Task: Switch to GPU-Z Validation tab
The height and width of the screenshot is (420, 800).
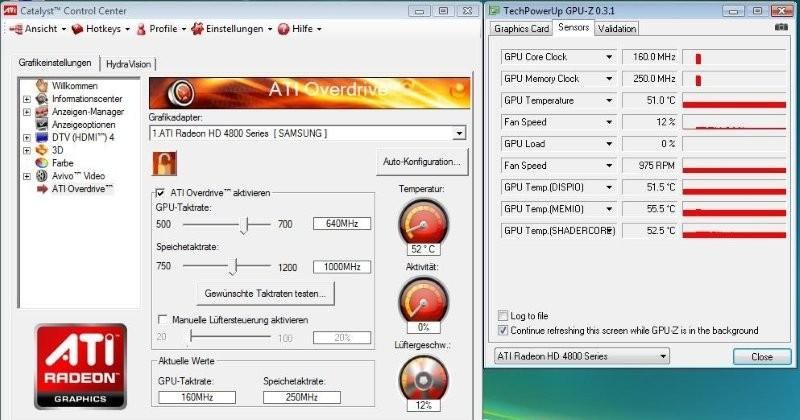Action: pyautogui.click(x=617, y=29)
